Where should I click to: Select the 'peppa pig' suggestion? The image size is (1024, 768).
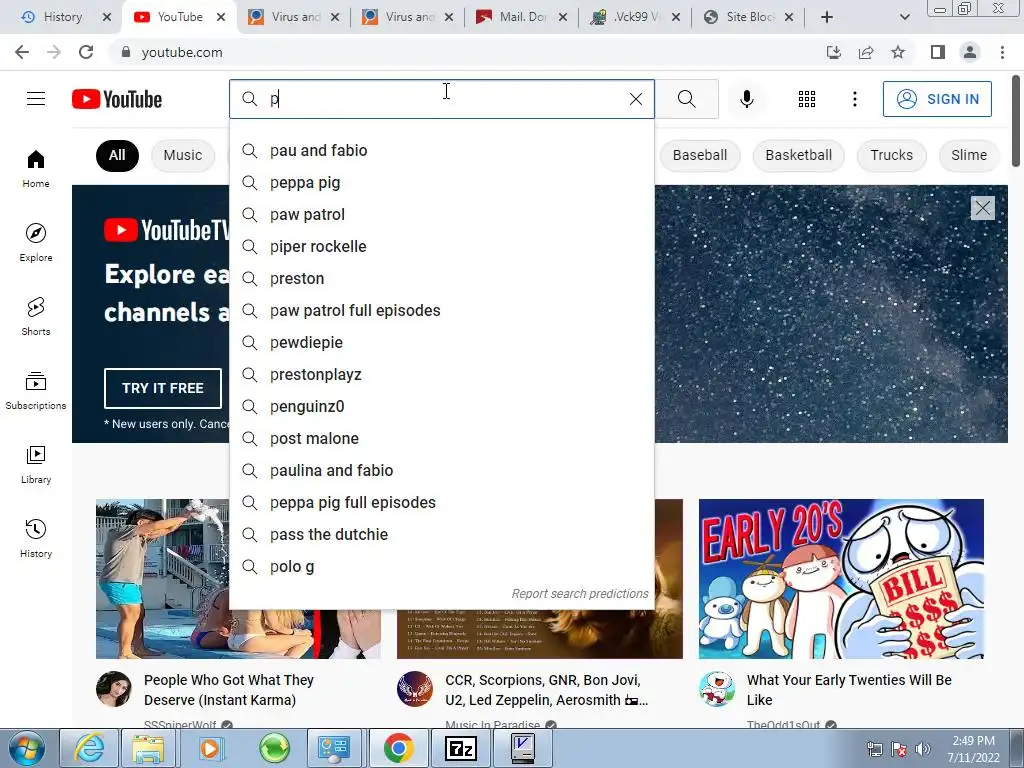pyautogui.click(x=441, y=182)
